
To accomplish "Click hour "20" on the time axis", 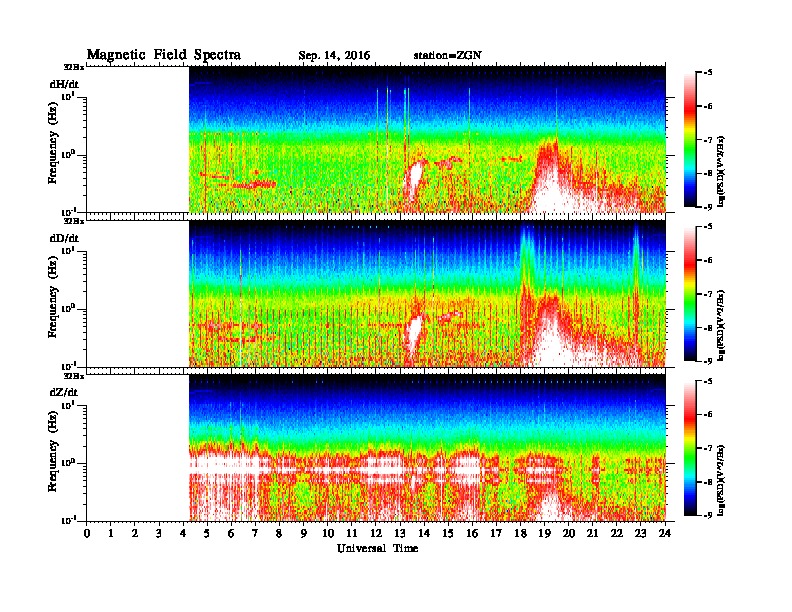I will click(x=569, y=534).
